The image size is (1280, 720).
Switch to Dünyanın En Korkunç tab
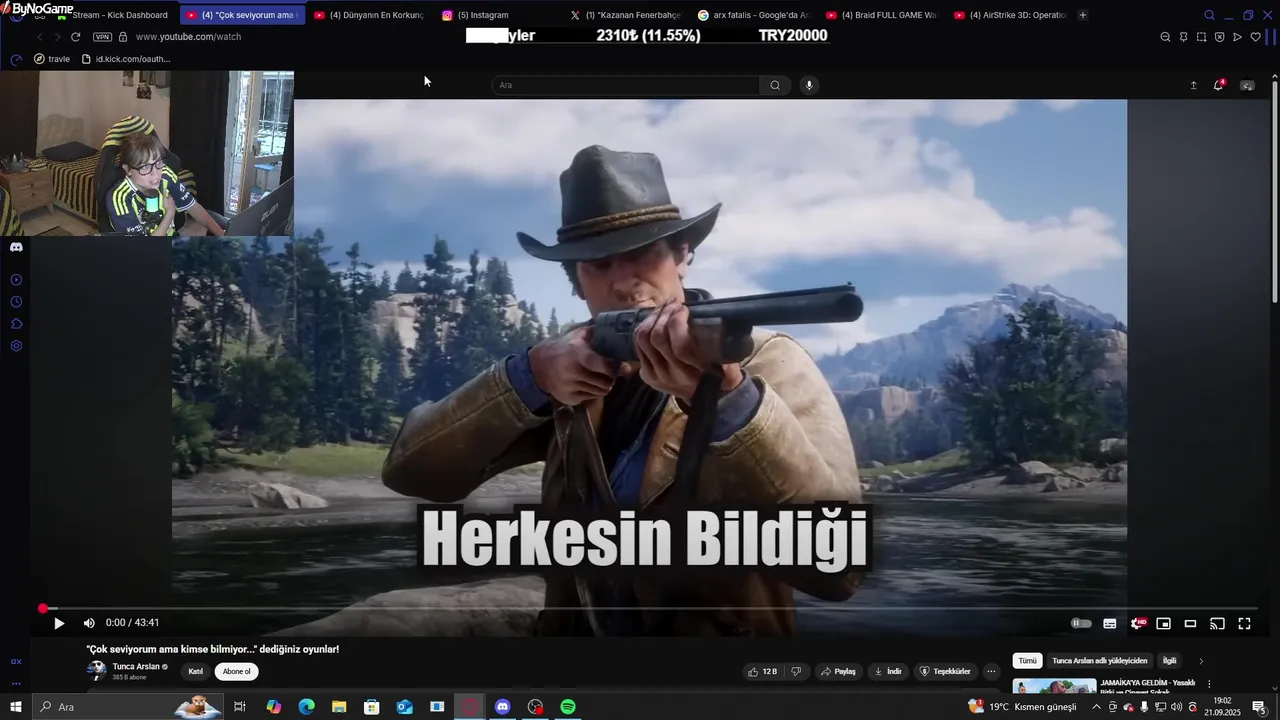pyautogui.click(x=368, y=15)
